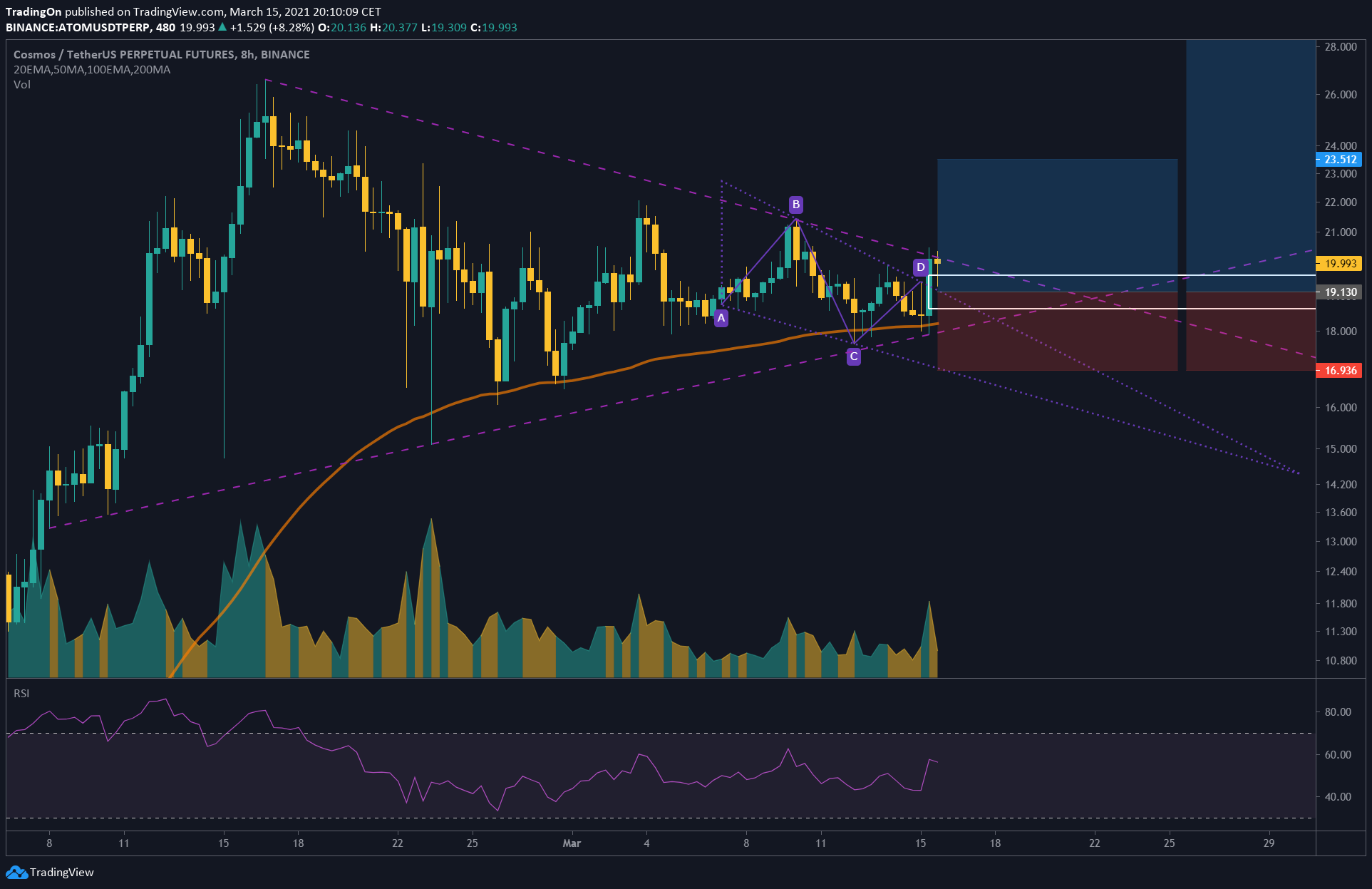Click the Mar date label on time axis
Viewport: 1372px width, 889px height.
tap(572, 843)
